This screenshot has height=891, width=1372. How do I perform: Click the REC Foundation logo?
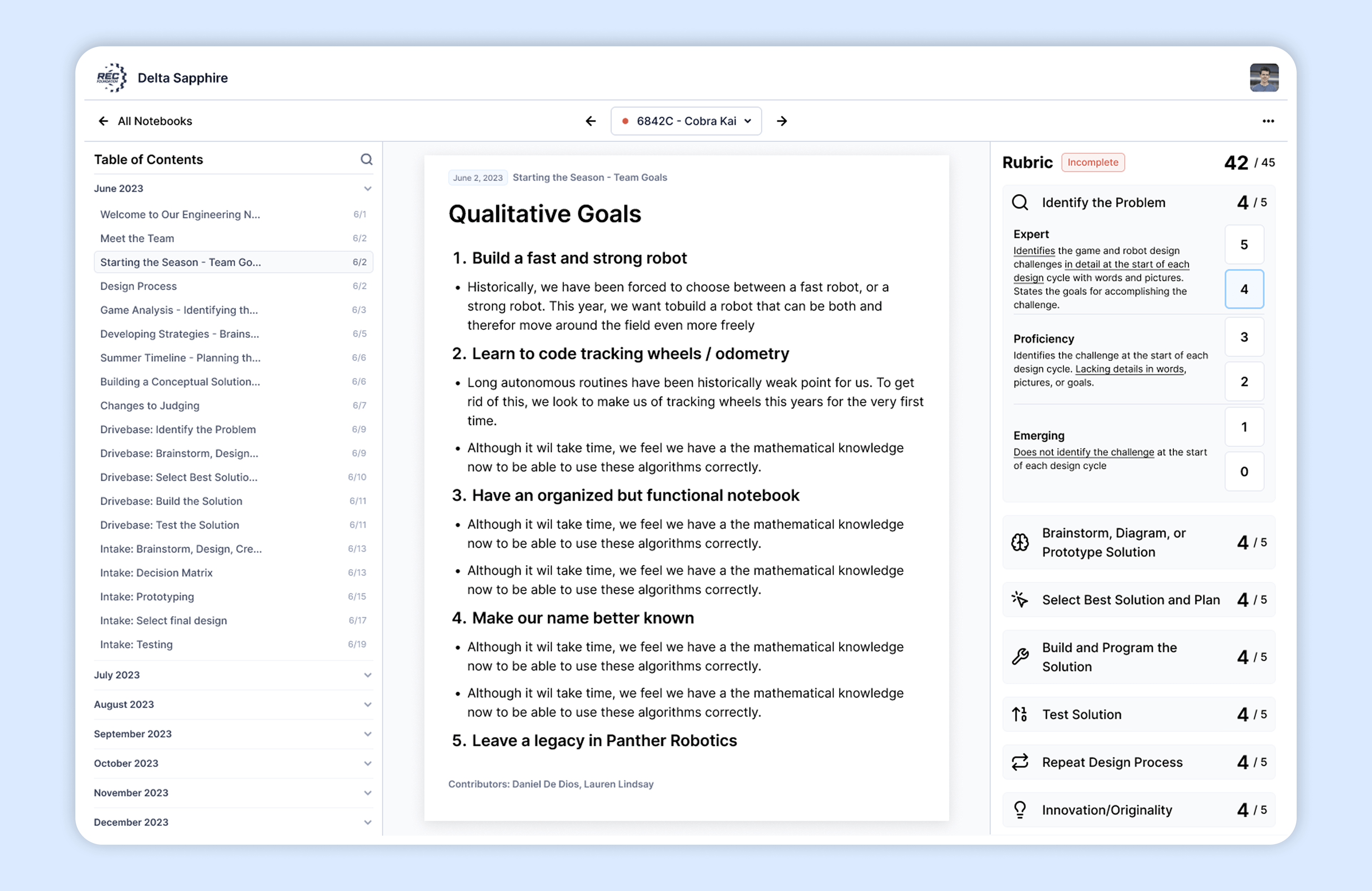click(x=112, y=78)
